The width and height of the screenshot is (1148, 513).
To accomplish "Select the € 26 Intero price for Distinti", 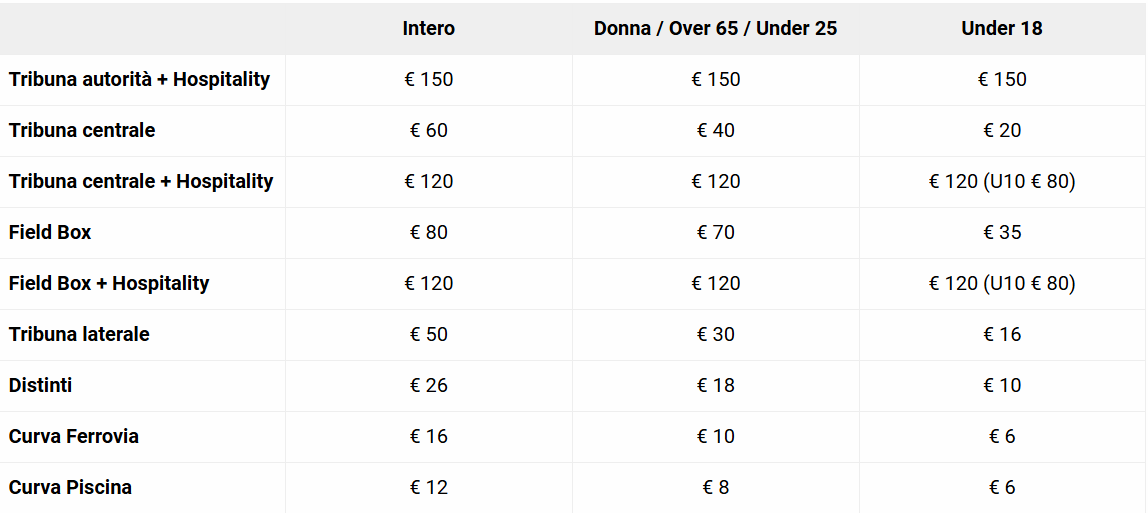I will click(428, 385).
